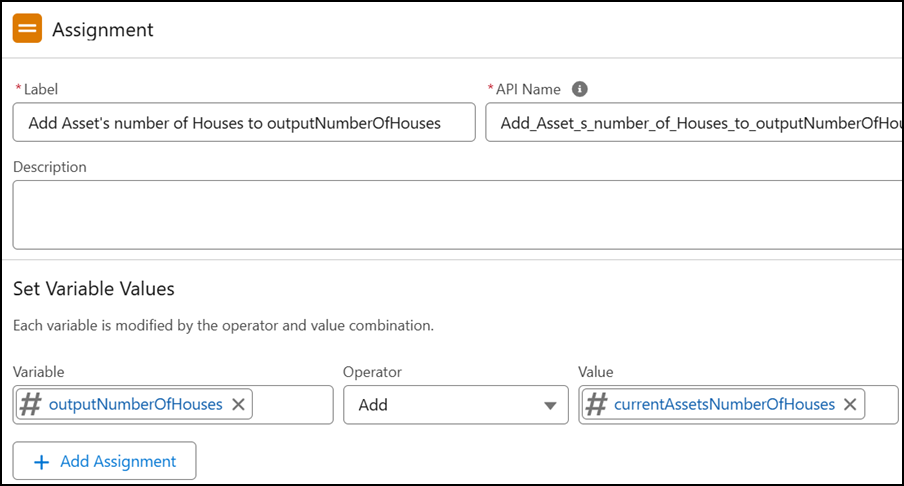Focus the Label text field
Image resolution: width=904 pixels, height=486 pixels.
pos(244,122)
